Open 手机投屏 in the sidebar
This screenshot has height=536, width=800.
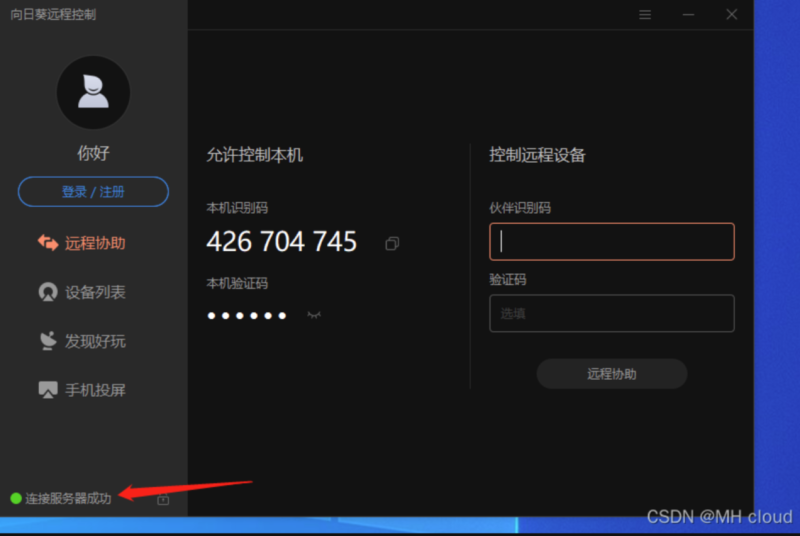(x=82, y=390)
